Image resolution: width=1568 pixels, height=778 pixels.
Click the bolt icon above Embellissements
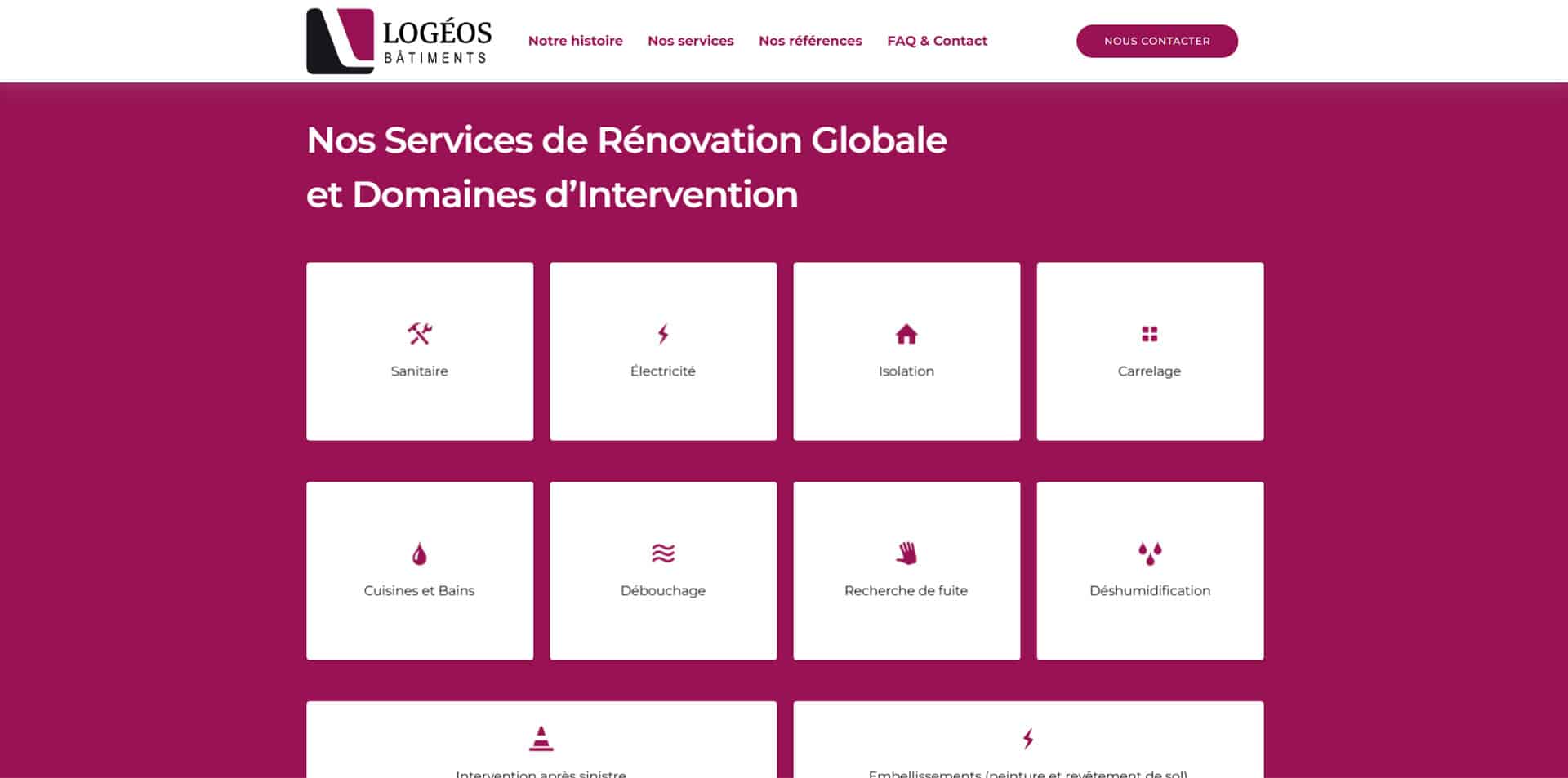pyautogui.click(x=1028, y=739)
